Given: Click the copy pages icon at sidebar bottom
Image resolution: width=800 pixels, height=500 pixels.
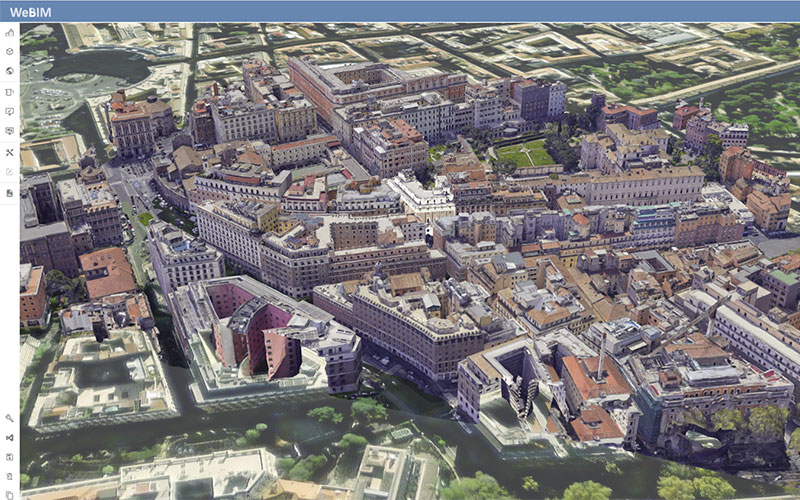Looking at the screenshot, I should pyautogui.click(x=9, y=494).
